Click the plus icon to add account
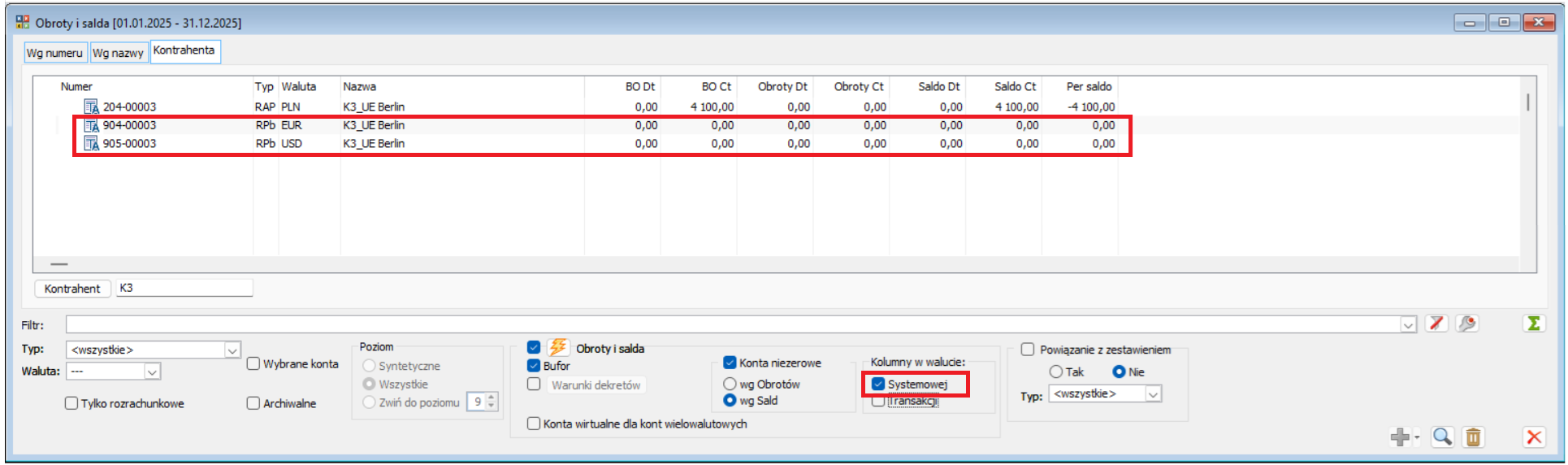 point(1400,437)
